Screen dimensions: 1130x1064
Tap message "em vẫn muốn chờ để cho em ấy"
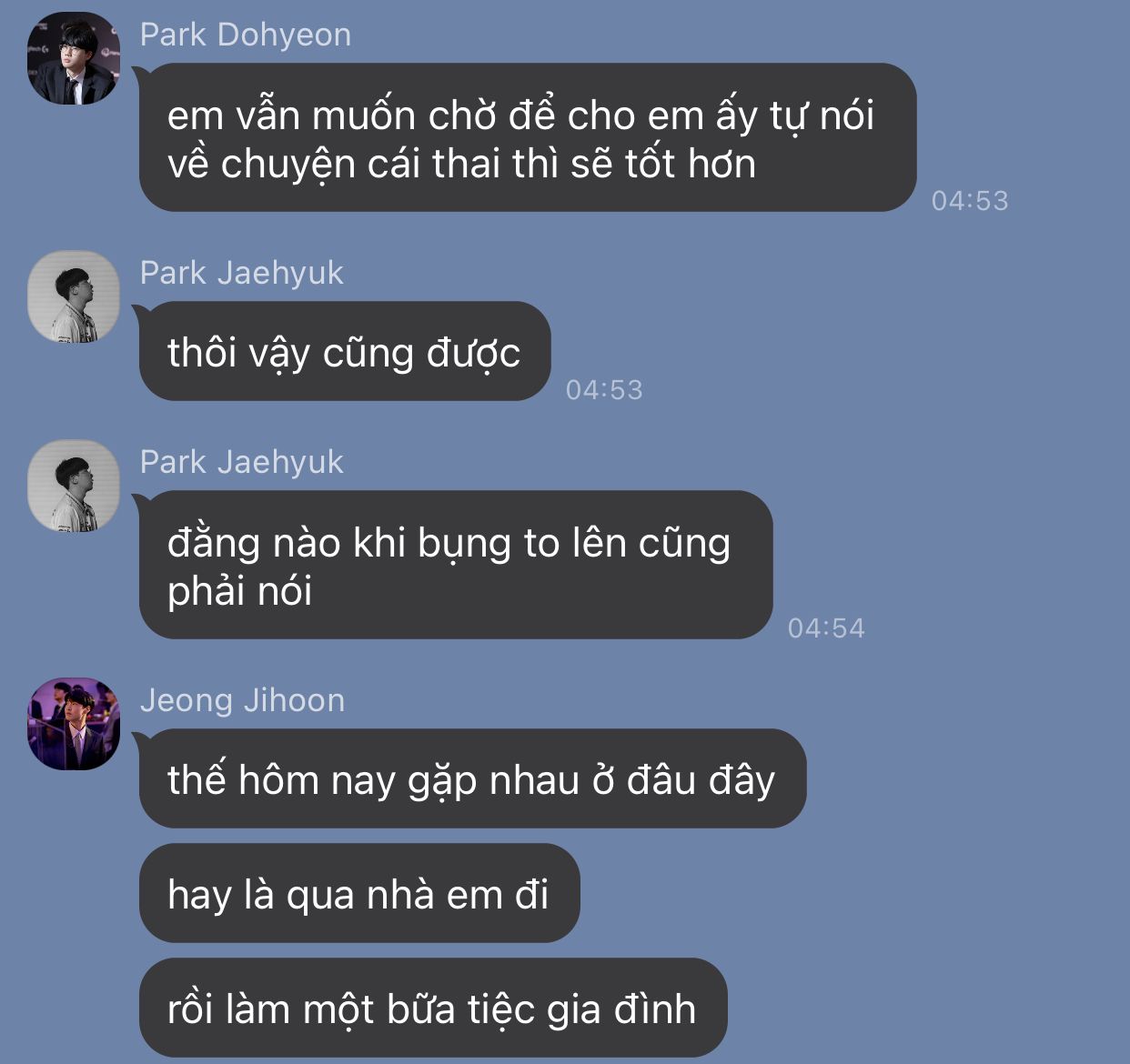pyautogui.click(x=528, y=137)
